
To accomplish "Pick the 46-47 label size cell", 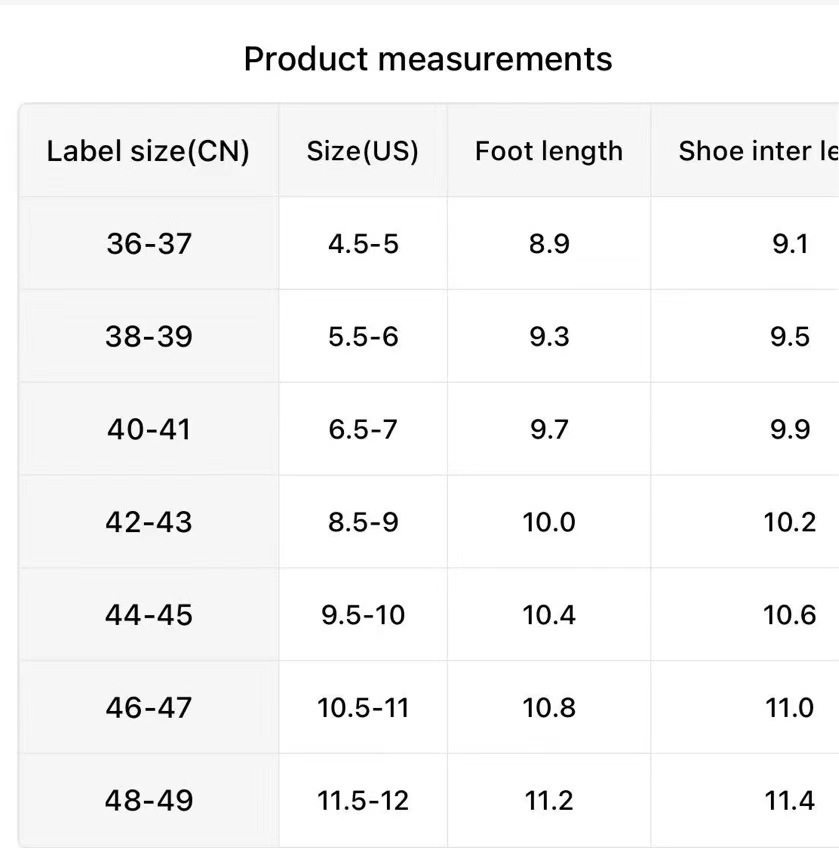I will pyautogui.click(x=148, y=707).
